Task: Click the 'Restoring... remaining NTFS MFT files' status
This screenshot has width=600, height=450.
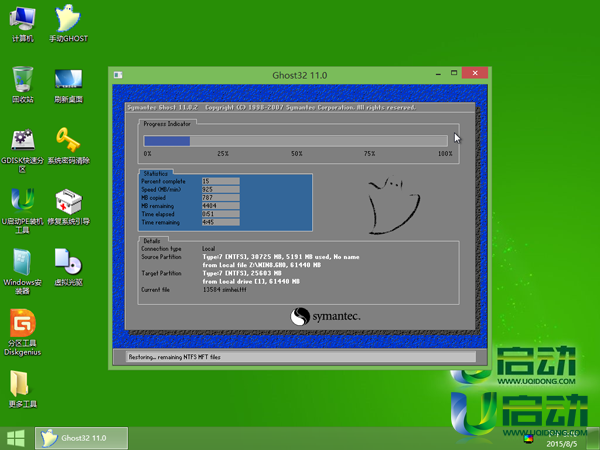Action: click(174, 357)
